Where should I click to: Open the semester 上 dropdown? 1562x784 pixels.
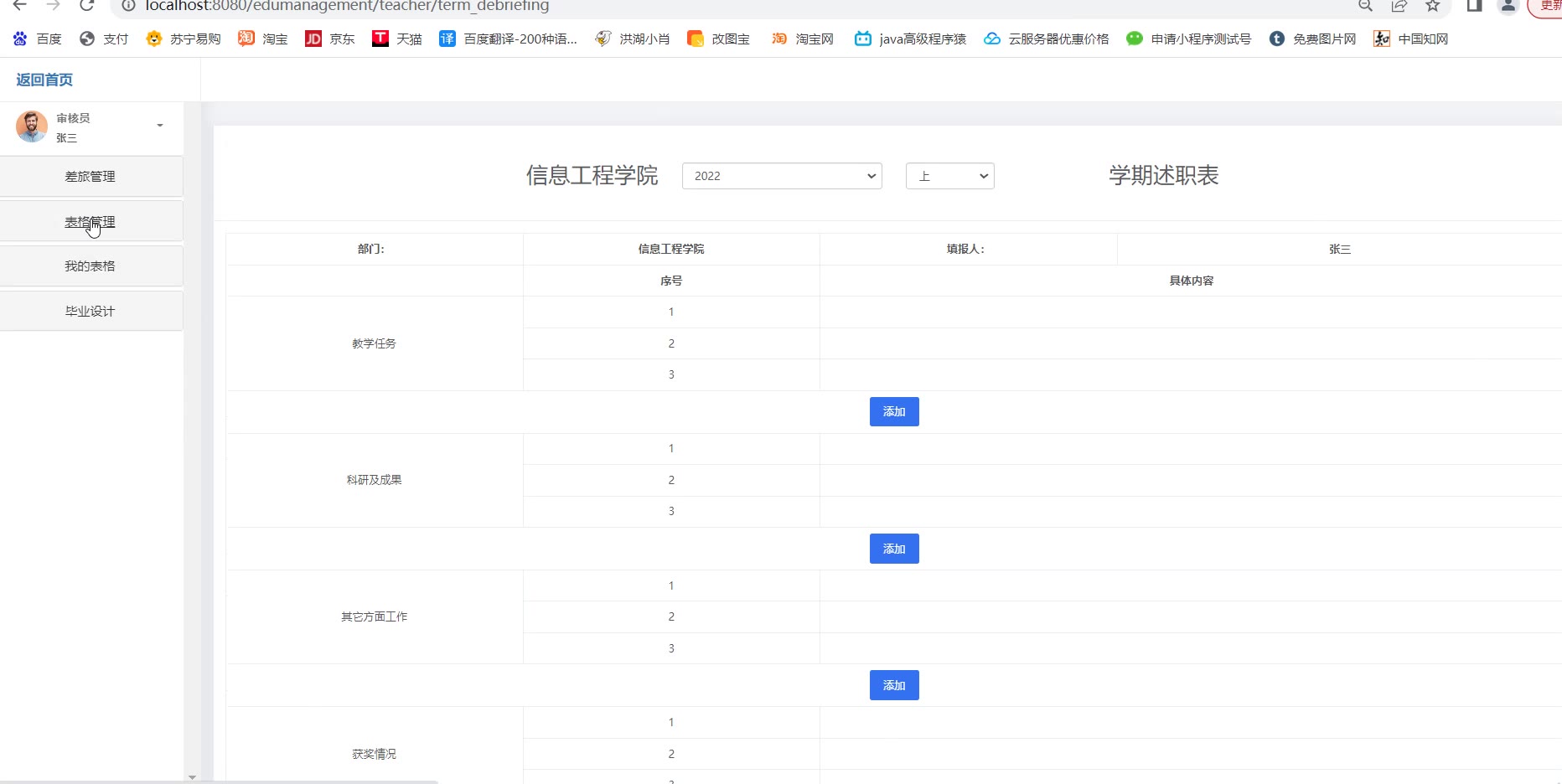(949, 176)
